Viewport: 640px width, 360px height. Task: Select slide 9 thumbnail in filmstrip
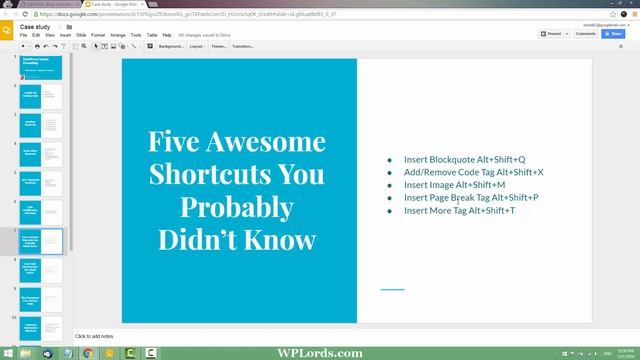41,300
